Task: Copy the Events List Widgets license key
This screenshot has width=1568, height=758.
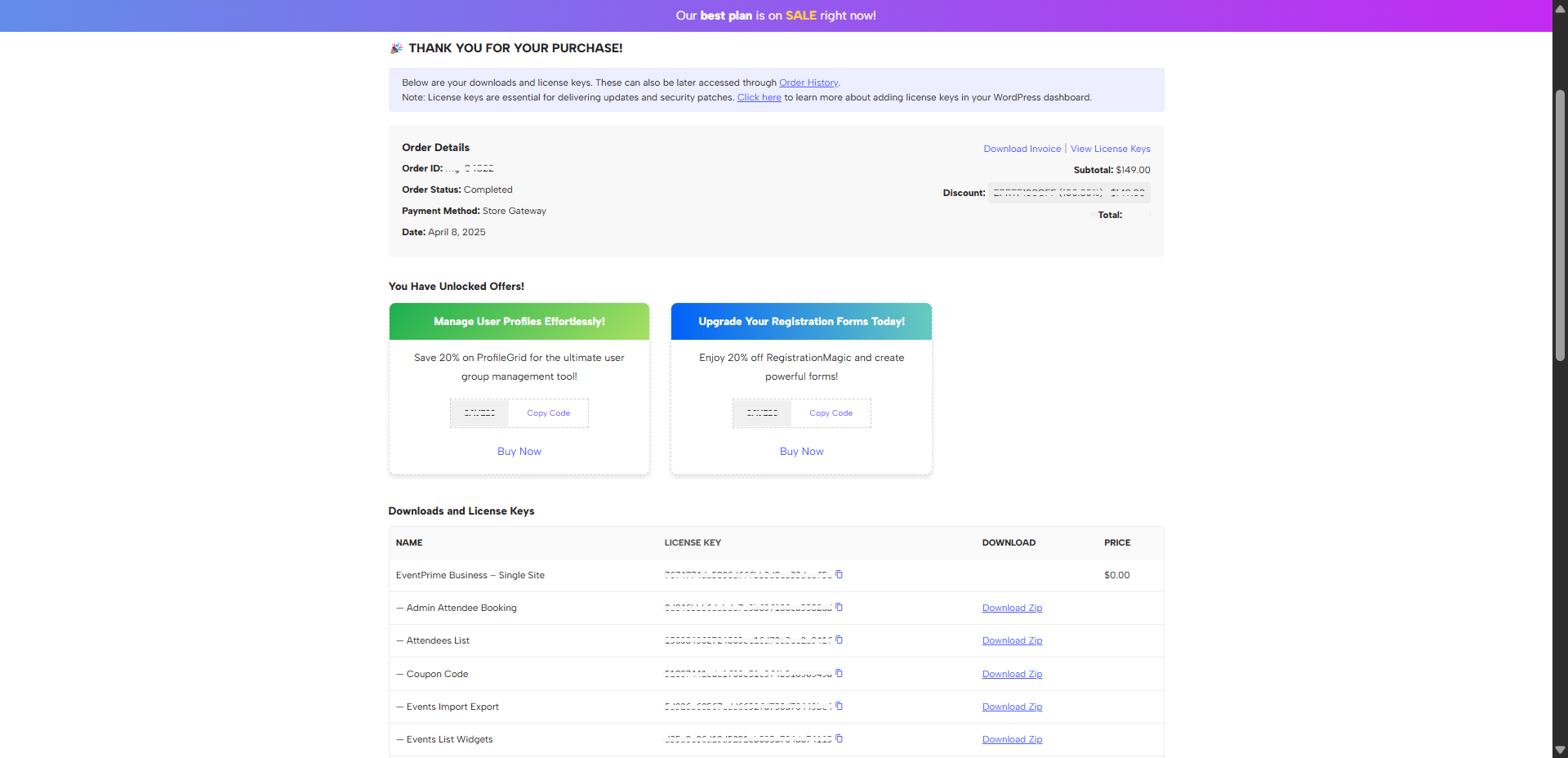Action: pyautogui.click(x=839, y=739)
